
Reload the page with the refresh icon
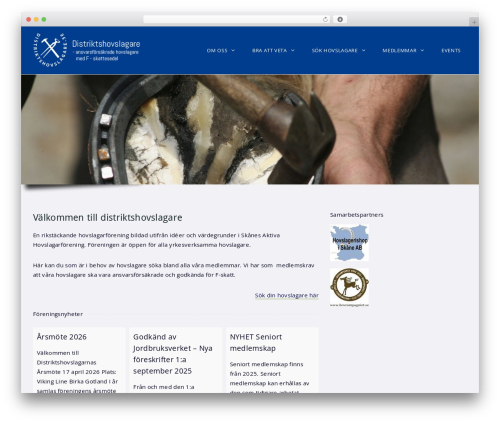(x=325, y=19)
